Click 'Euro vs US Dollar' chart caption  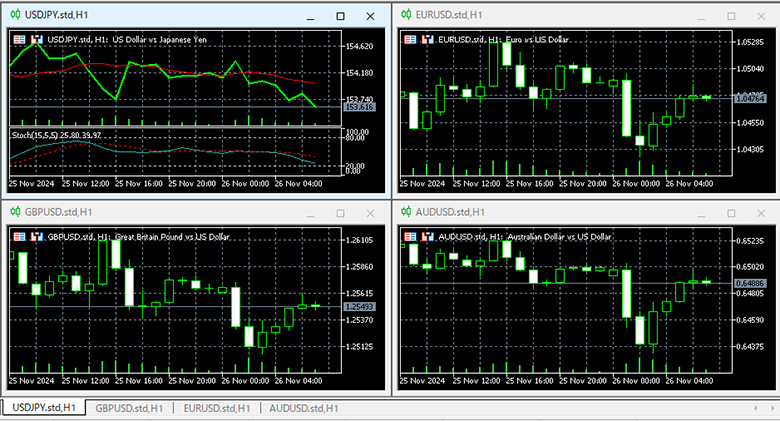[x=536, y=39]
